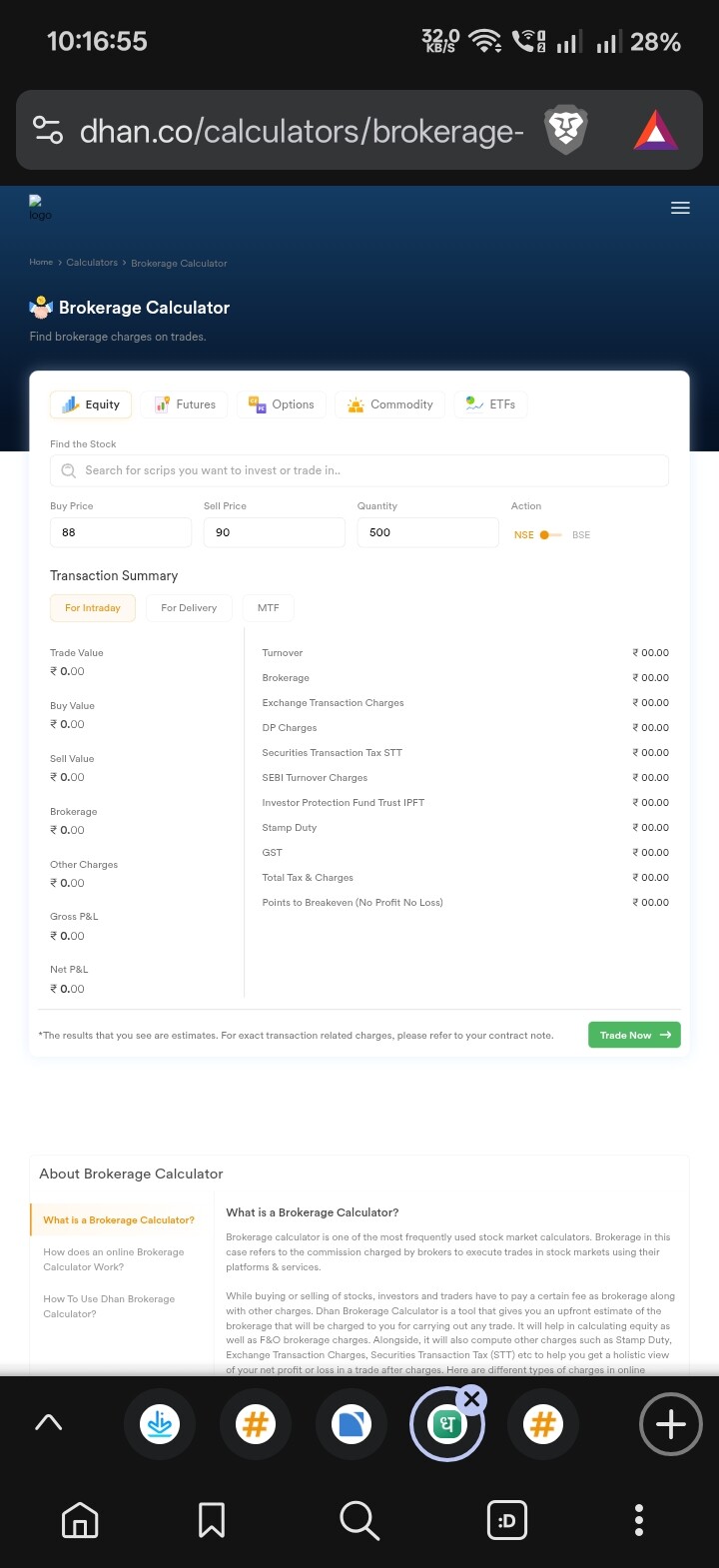Expand the tab strip with up chevron
The height and width of the screenshot is (1568, 719).
click(x=48, y=1423)
